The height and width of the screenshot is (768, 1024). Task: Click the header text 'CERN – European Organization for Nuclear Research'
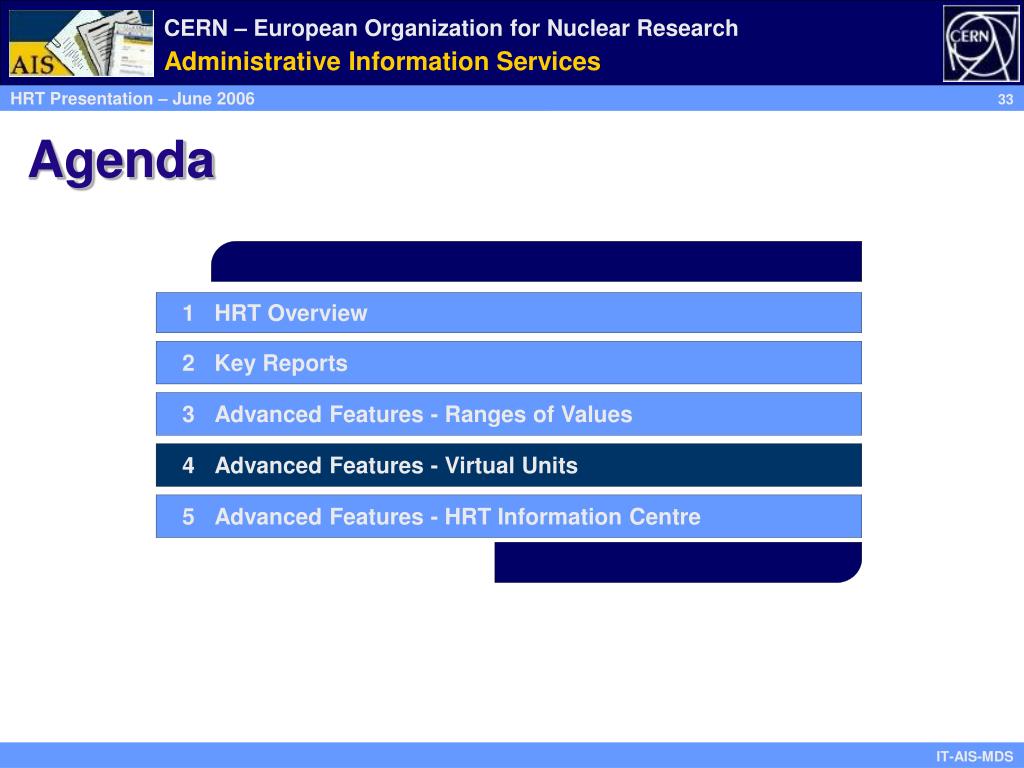[451, 28]
